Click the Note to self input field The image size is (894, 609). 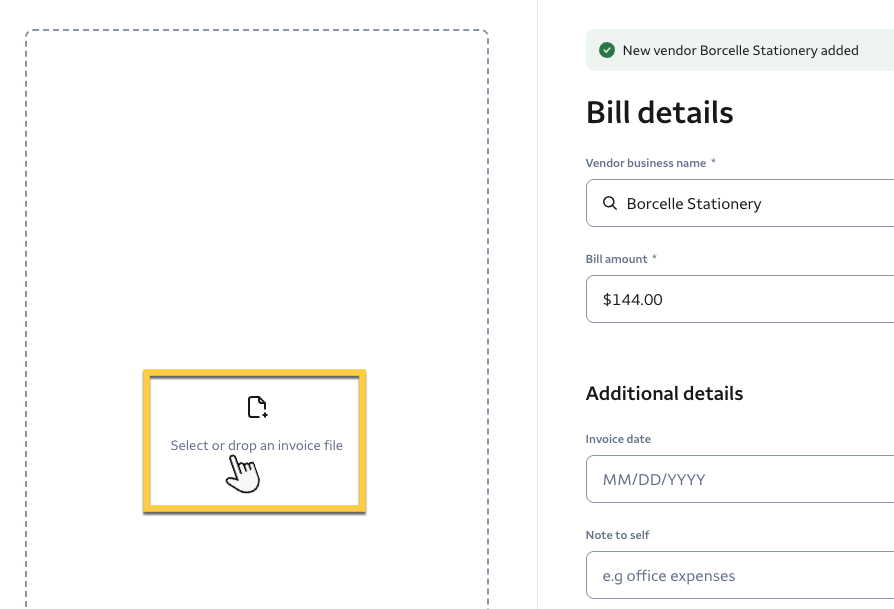tap(740, 575)
